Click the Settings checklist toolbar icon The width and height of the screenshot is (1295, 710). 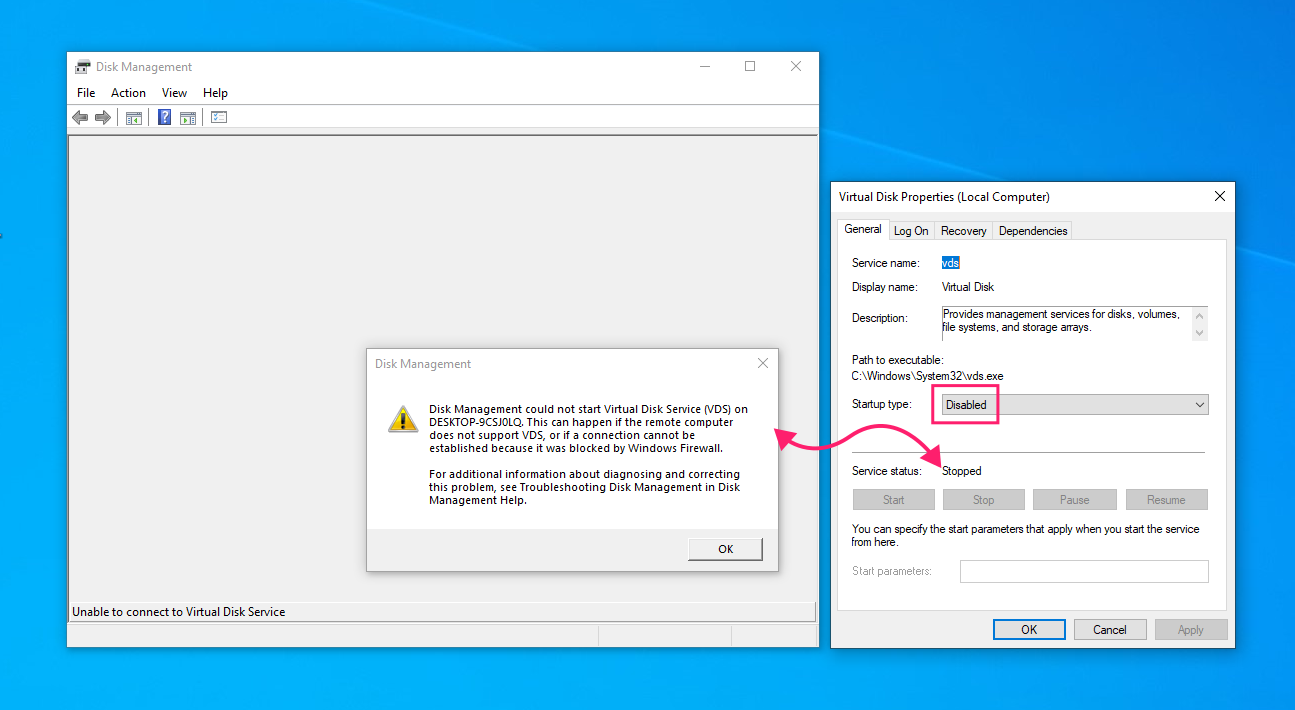click(219, 117)
